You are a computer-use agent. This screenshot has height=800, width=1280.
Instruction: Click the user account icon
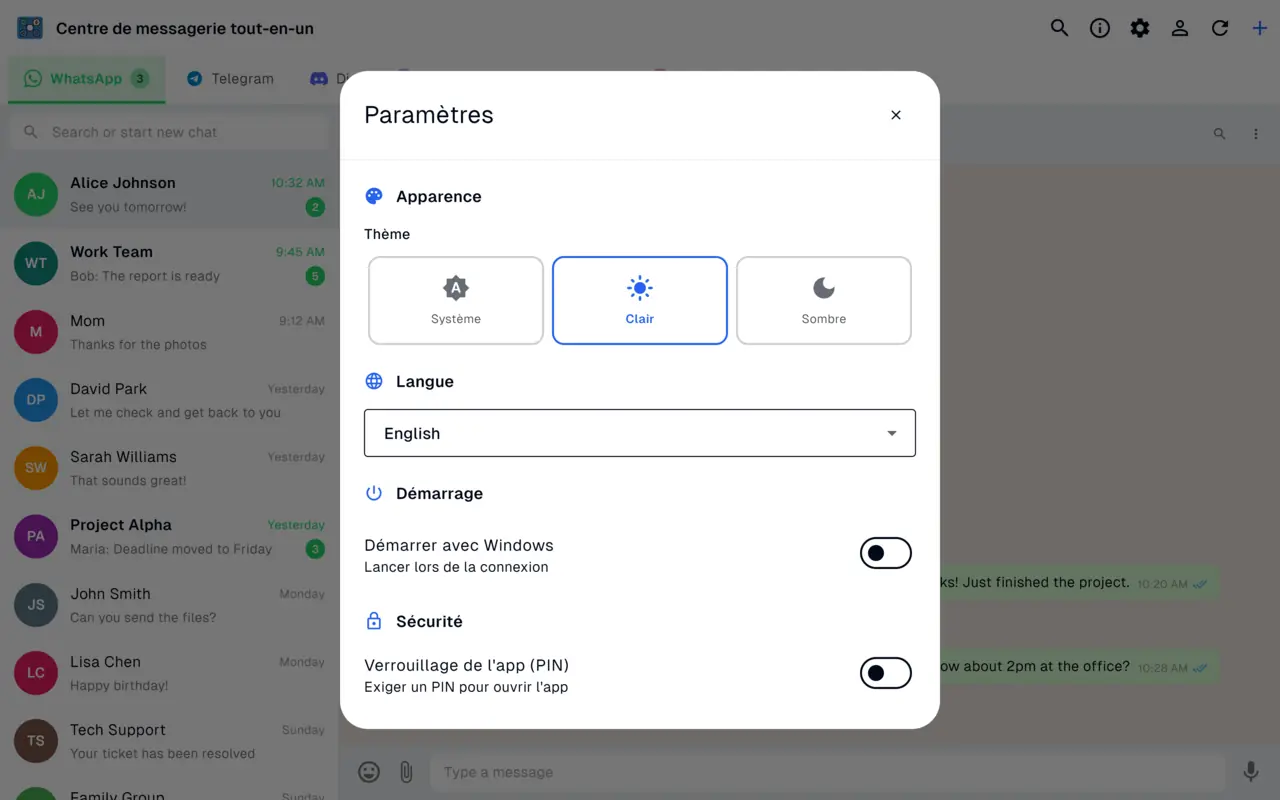point(1180,28)
